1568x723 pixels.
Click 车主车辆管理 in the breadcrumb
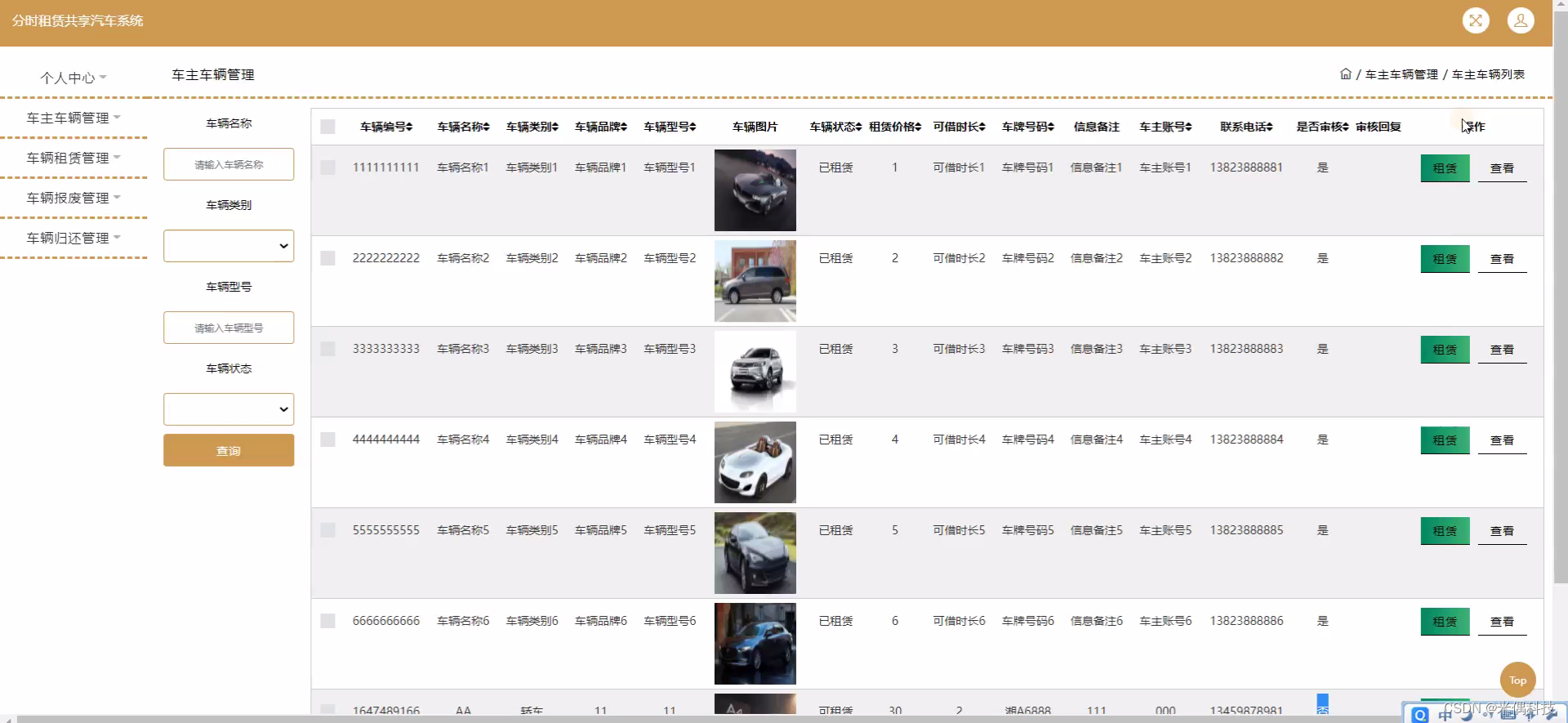(x=1401, y=74)
